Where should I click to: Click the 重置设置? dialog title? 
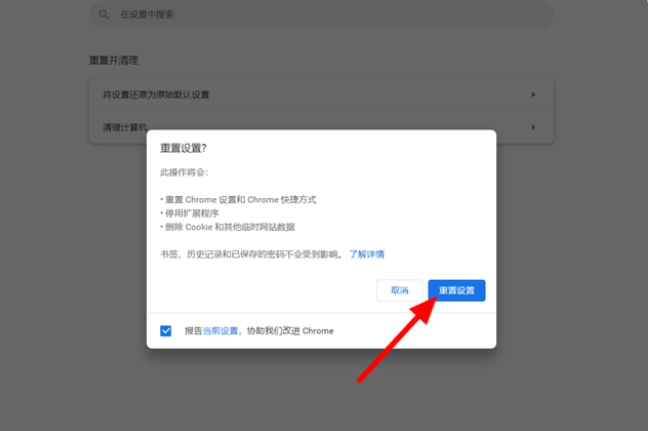183,148
